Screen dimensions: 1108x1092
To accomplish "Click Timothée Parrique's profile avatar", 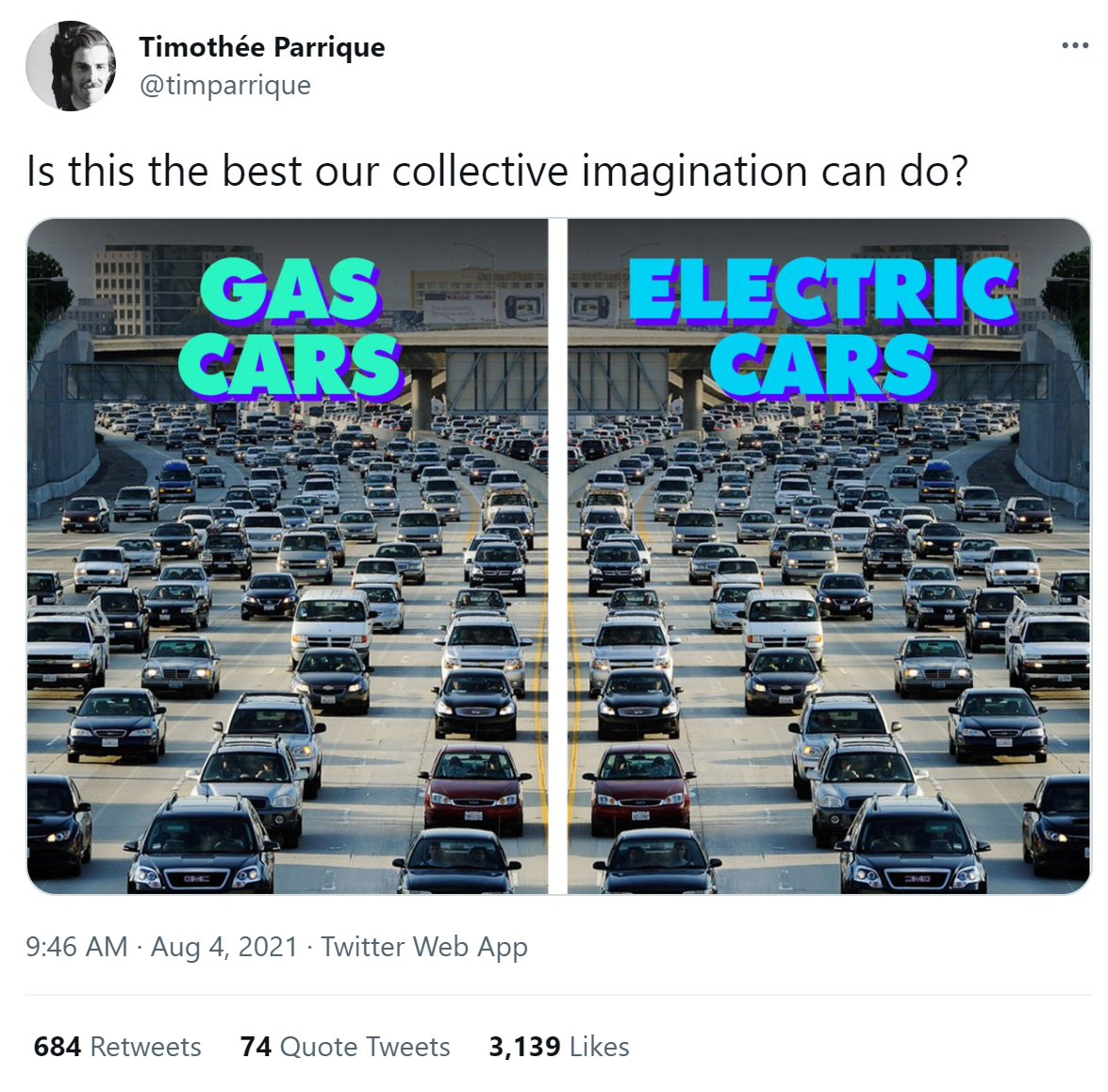I will point(71,66).
